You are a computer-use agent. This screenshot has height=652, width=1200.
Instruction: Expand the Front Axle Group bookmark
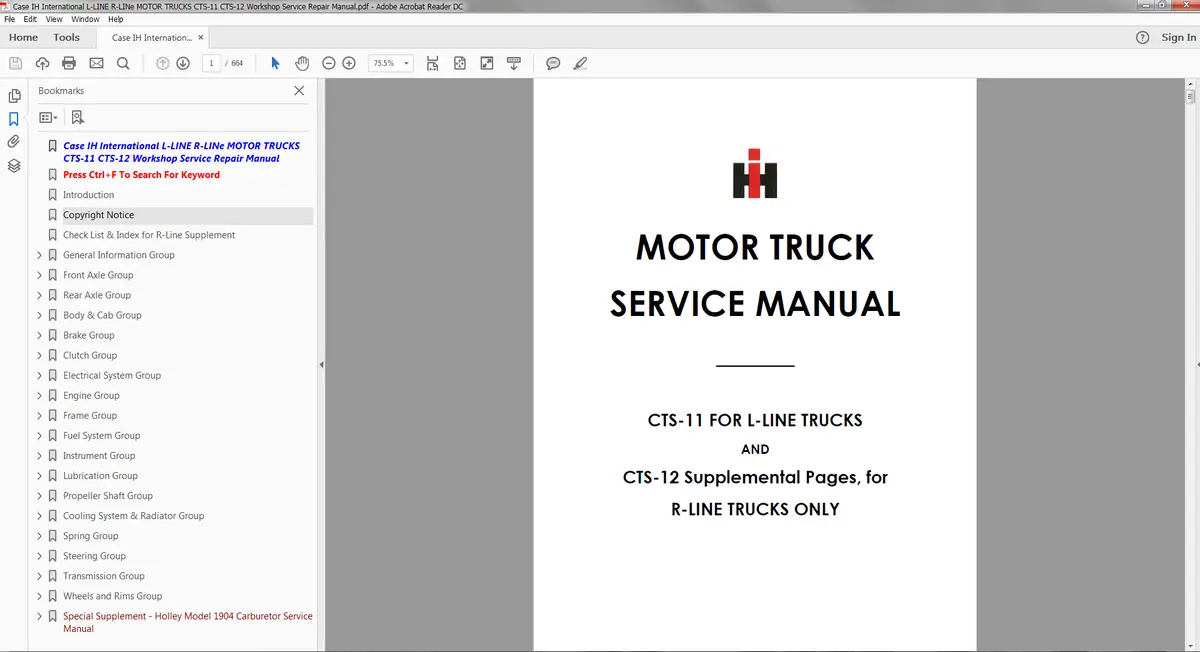click(x=40, y=275)
